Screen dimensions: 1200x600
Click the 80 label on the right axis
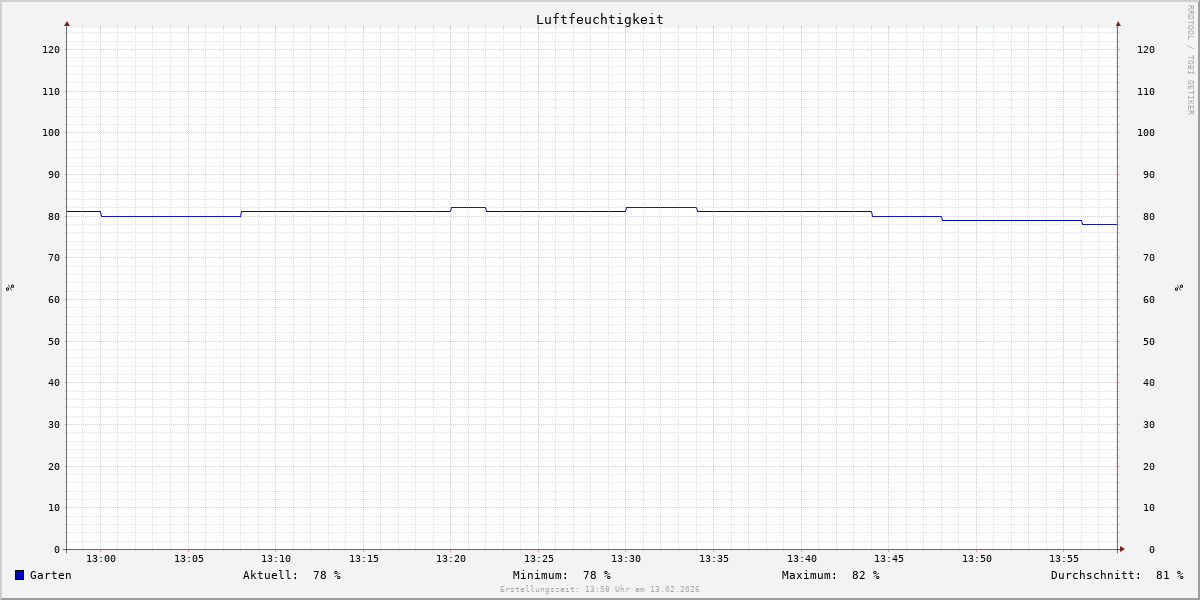1149,216
